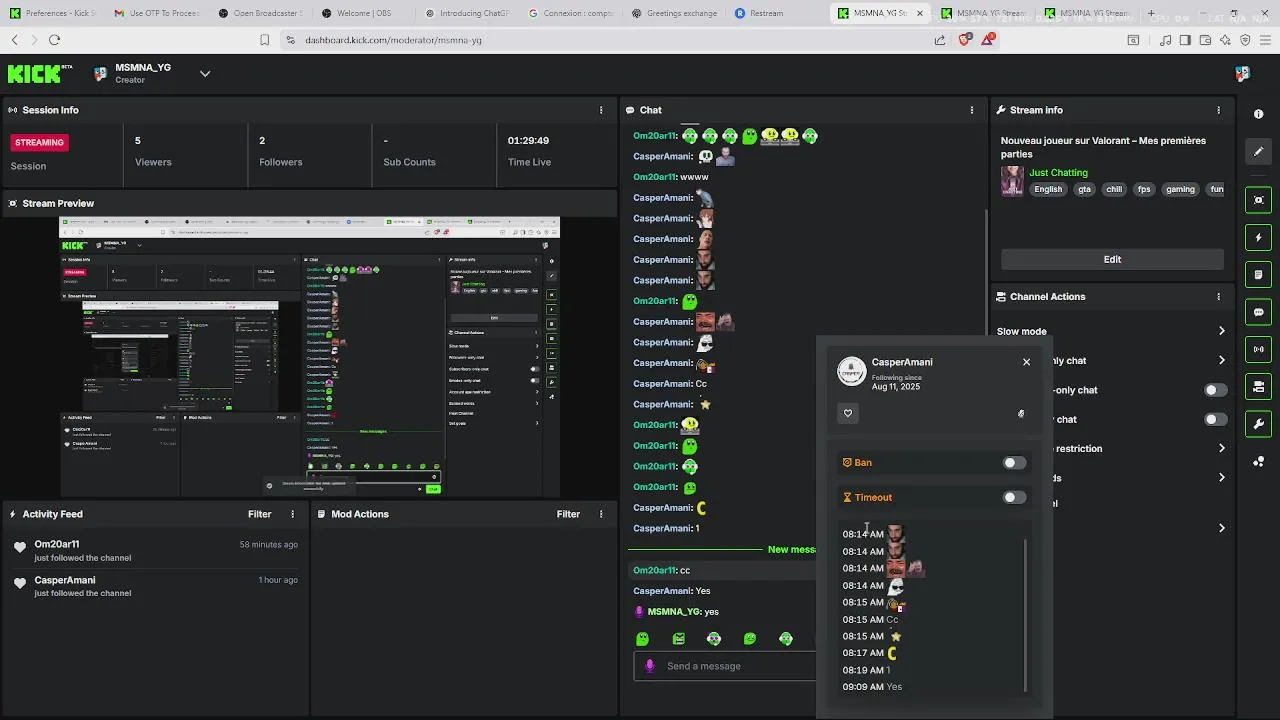Screen dimensions: 1280x720
Task: Click the Brave shields icon in address bar
Action: coord(964,40)
